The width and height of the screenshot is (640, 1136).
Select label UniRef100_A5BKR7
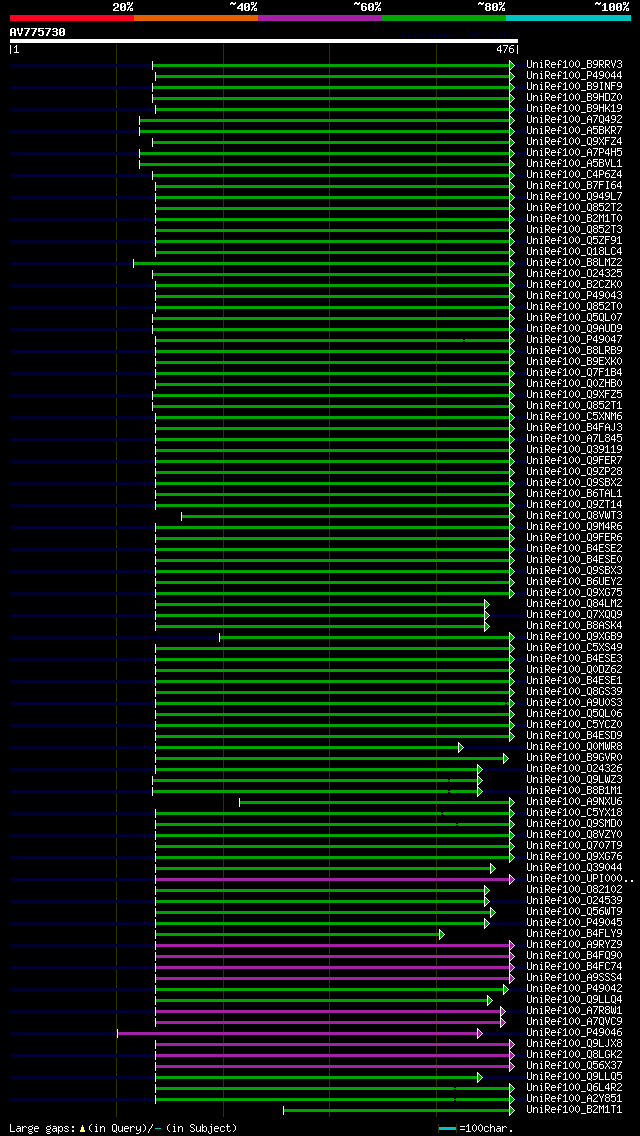574,130
